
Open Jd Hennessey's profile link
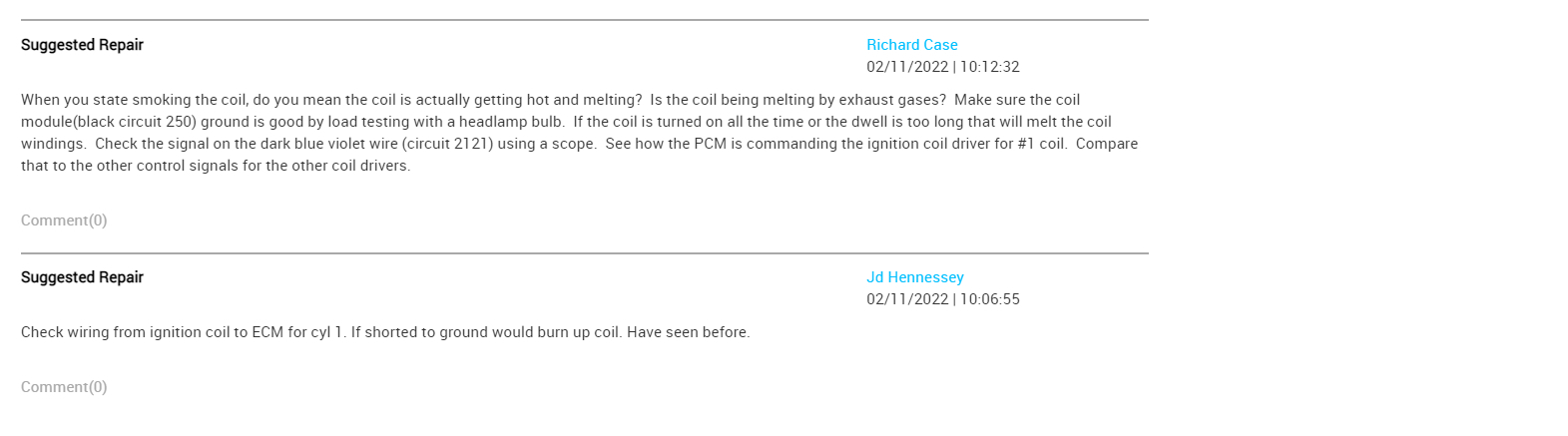[x=914, y=277]
